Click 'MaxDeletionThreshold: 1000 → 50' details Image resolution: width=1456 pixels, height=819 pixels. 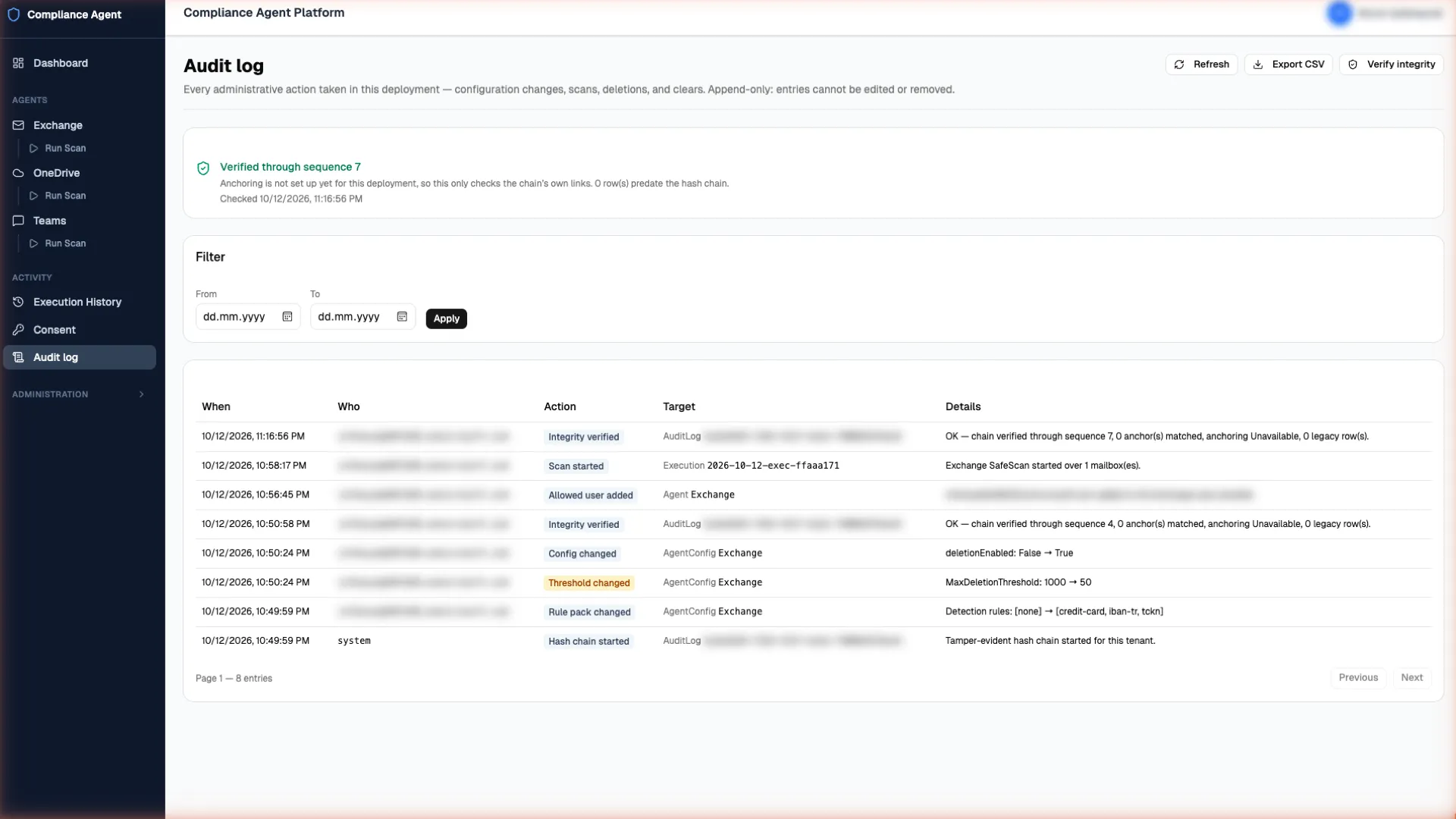(x=1018, y=582)
